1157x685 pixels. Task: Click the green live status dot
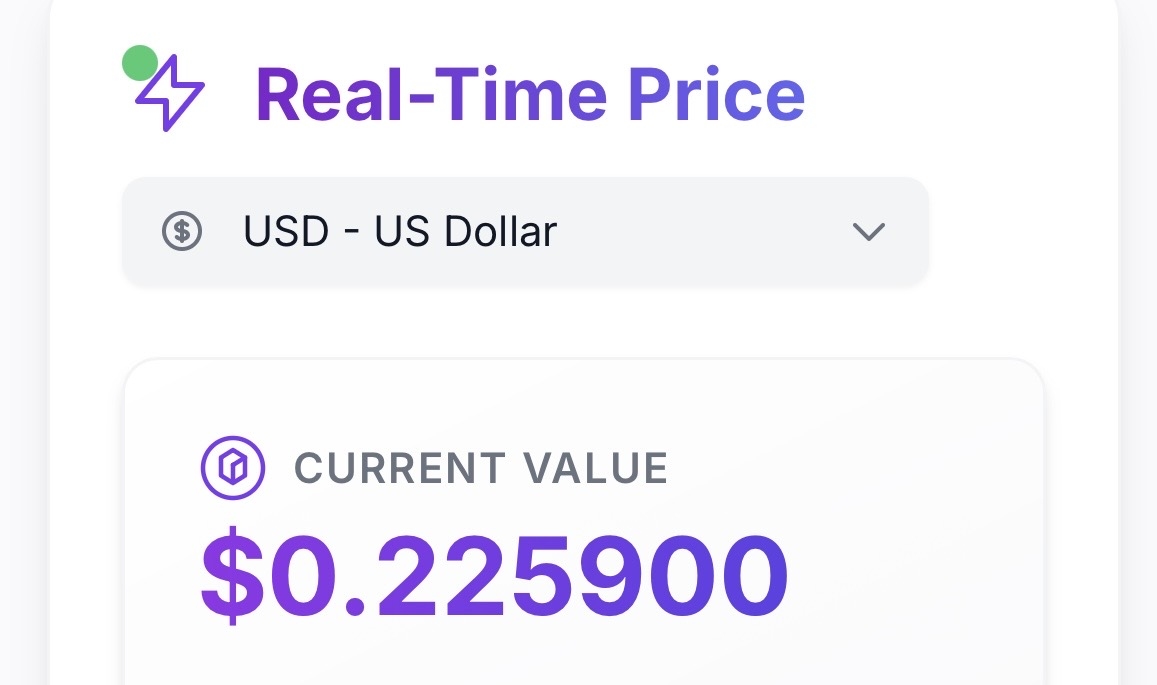[x=139, y=63]
